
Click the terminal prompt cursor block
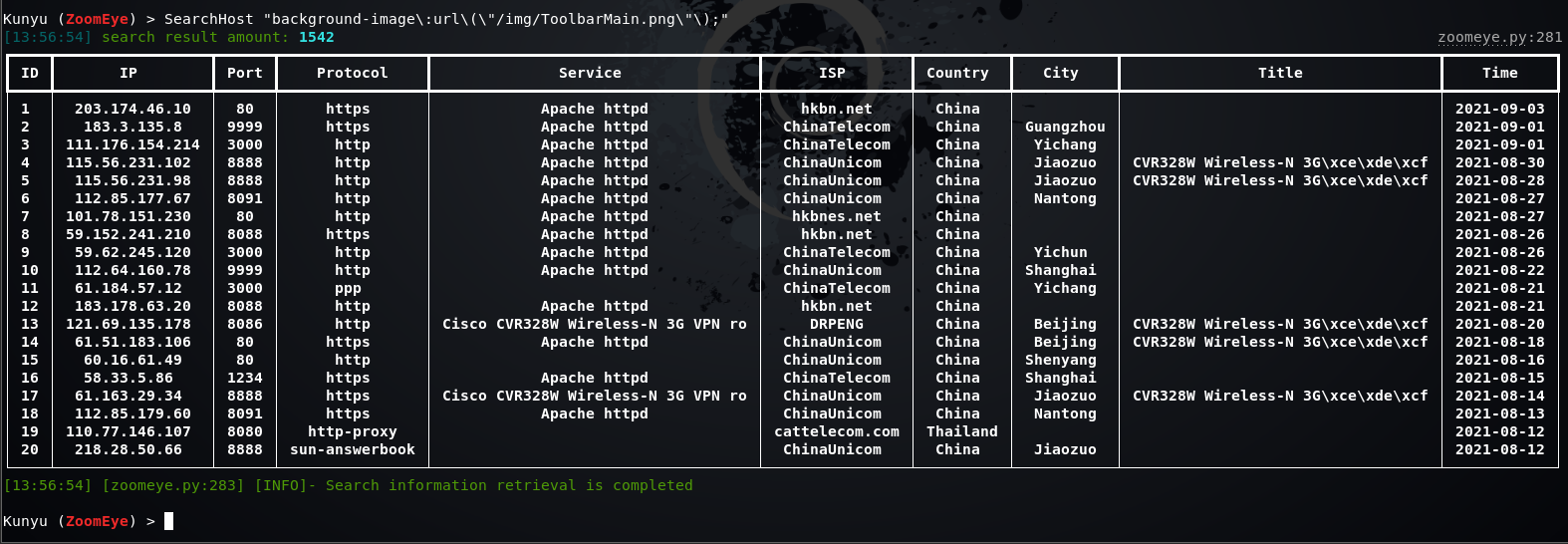point(169,521)
